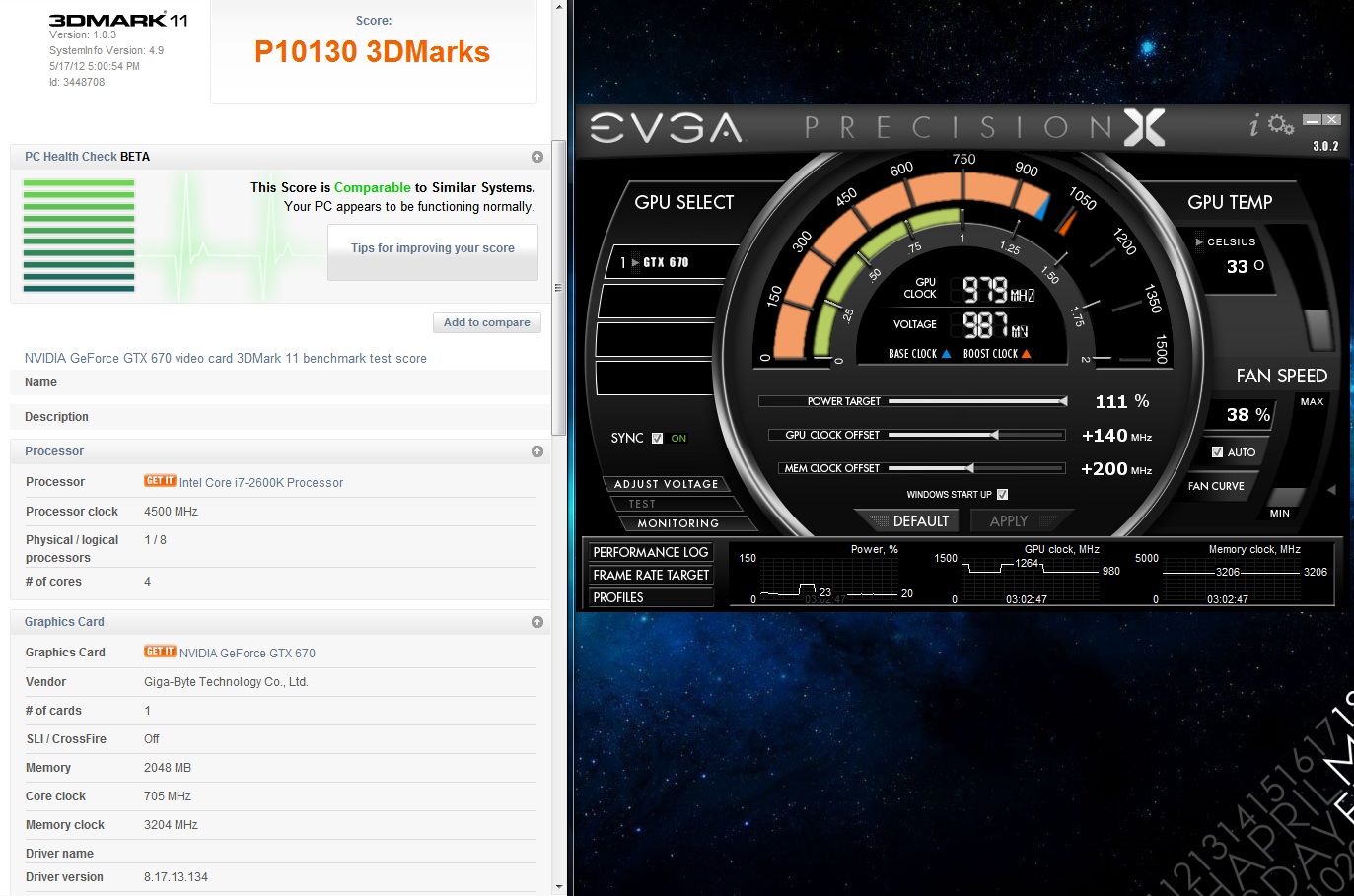Click the PC health green bars graphic
Viewport: 1354px width, 896px height.
pyautogui.click(x=79, y=236)
